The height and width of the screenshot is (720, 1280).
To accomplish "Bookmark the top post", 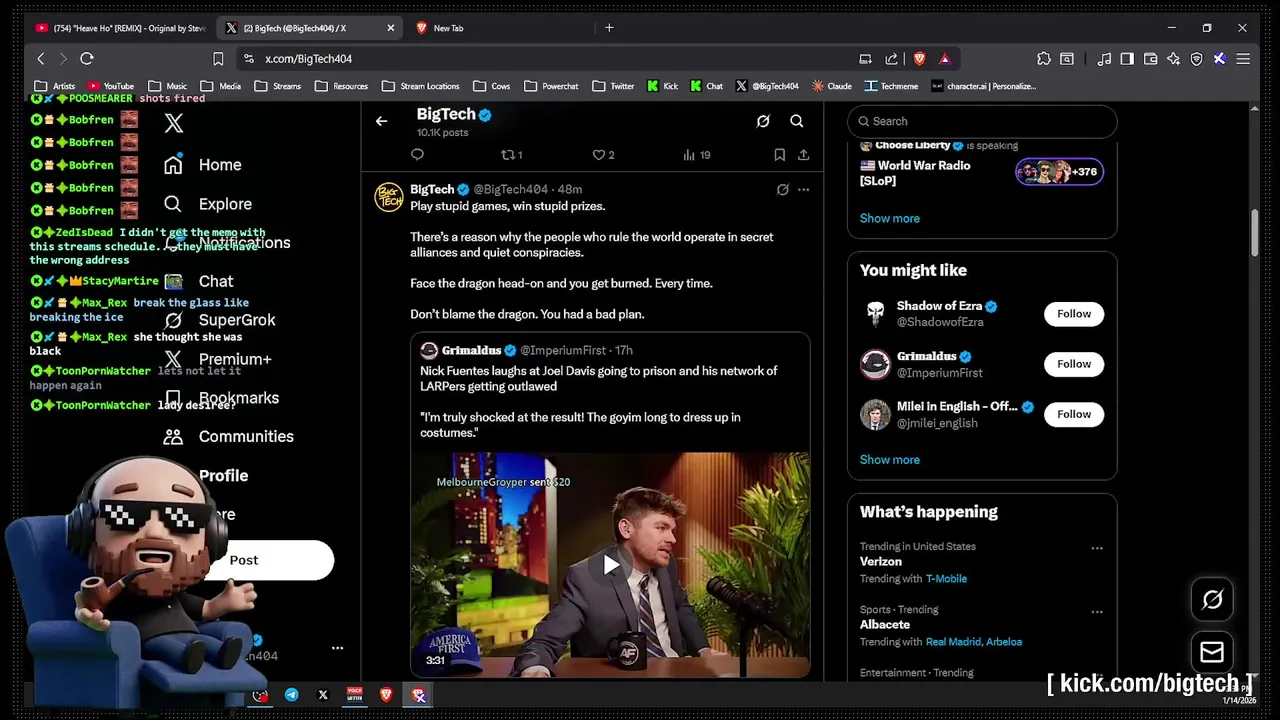I will [779, 155].
